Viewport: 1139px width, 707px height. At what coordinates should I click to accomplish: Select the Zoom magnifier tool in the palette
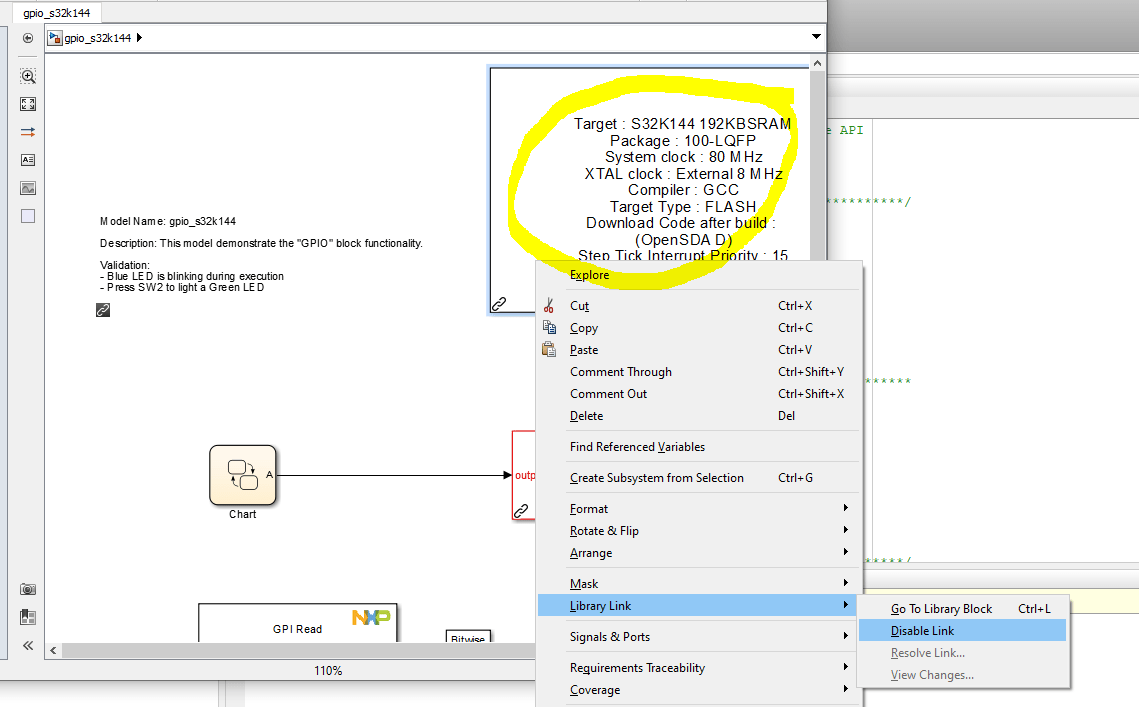tap(28, 76)
